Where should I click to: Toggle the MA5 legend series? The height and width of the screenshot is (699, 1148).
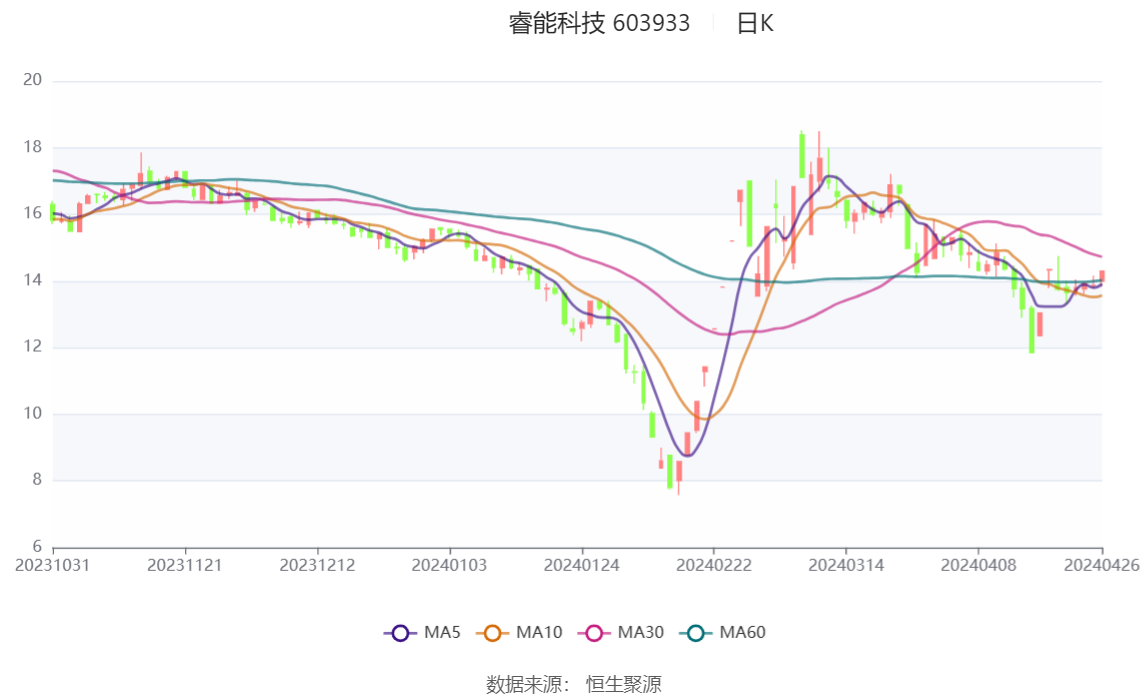[422, 632]
